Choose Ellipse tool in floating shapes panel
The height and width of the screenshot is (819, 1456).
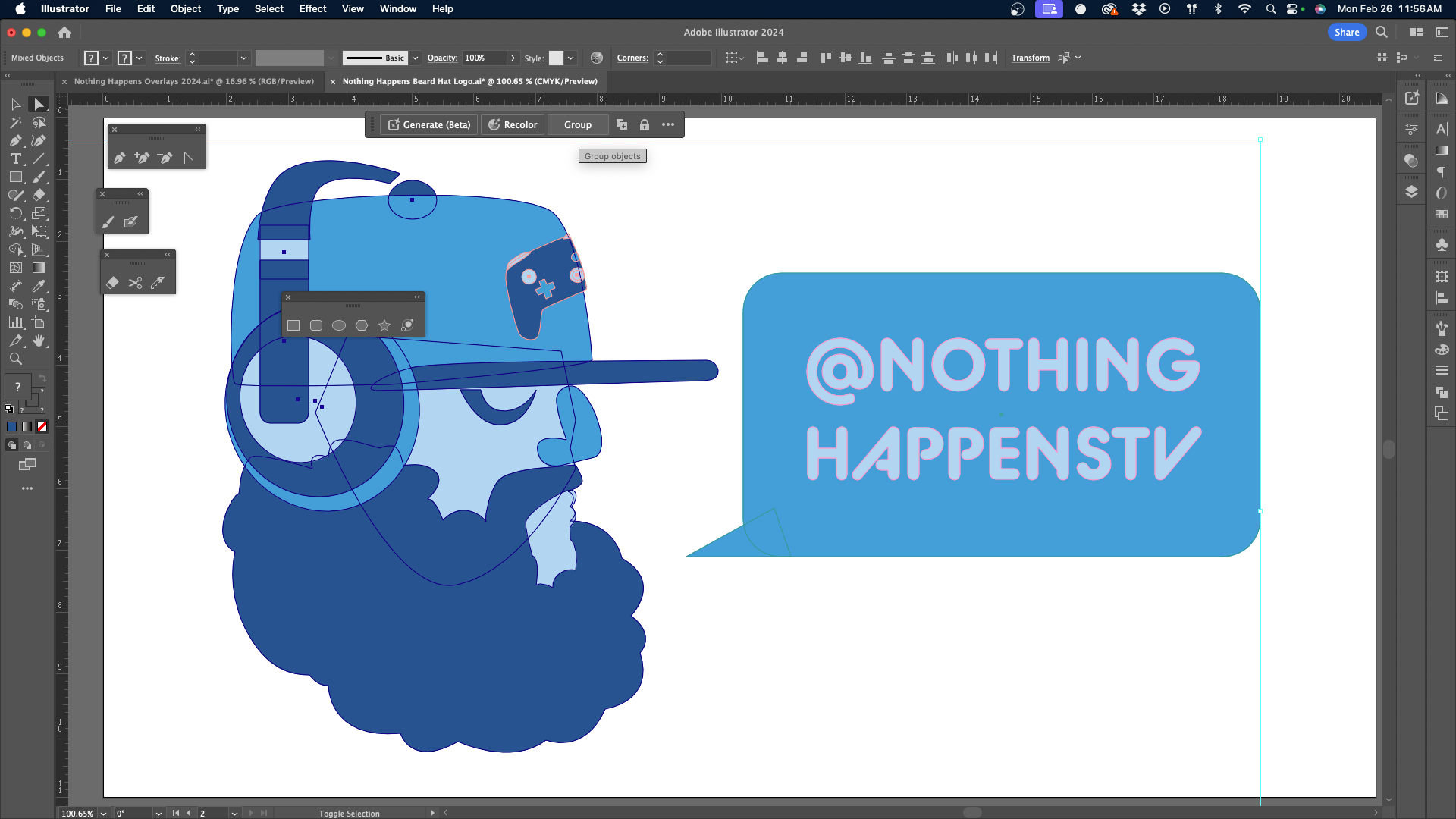(339, 325)
